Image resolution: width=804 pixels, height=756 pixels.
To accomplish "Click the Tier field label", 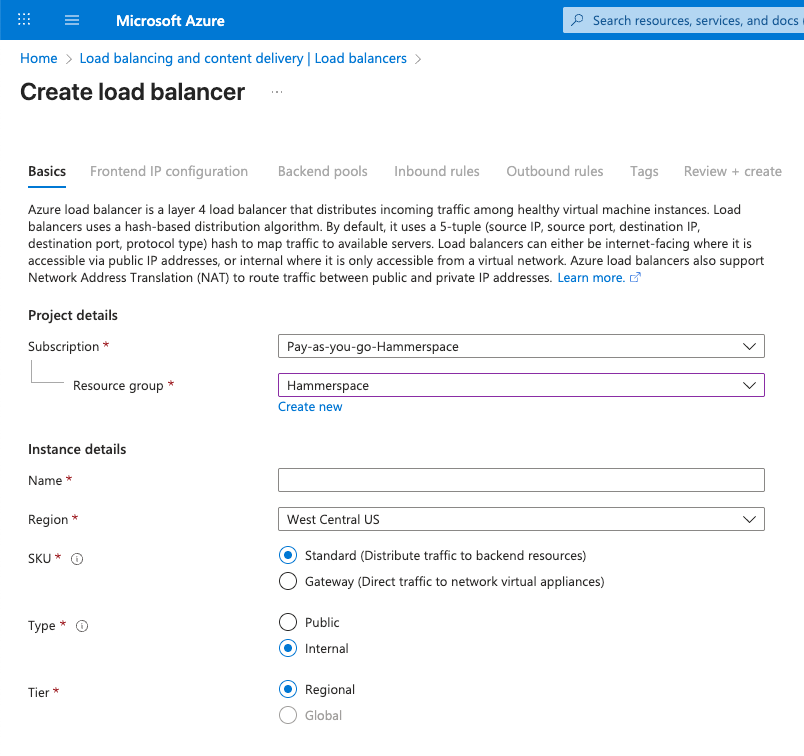I will (x=38, y=692).
